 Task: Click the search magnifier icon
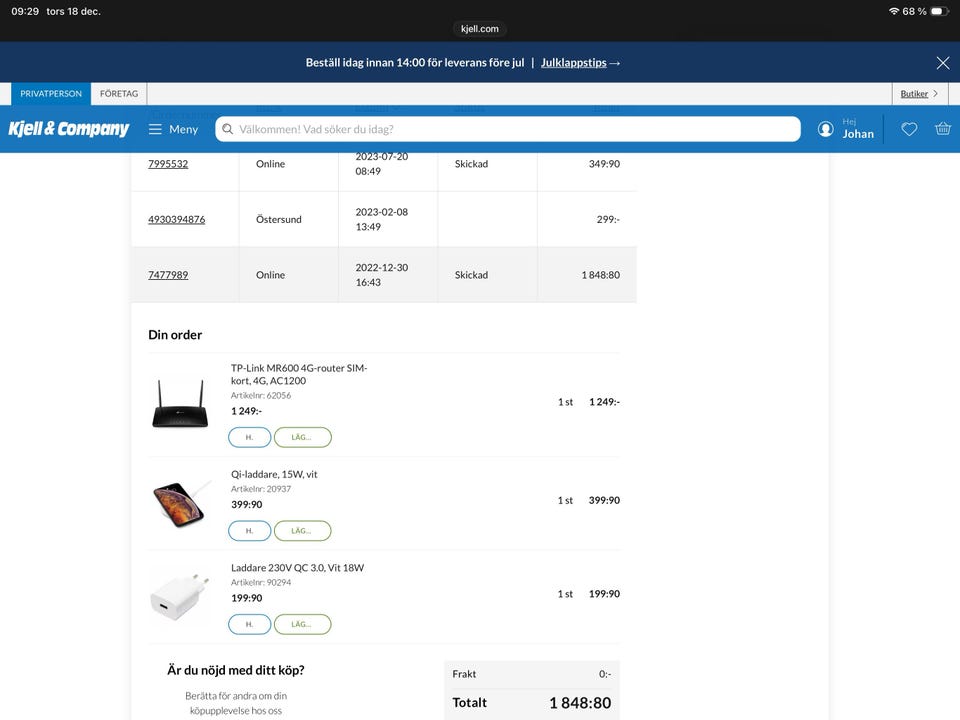228,129
